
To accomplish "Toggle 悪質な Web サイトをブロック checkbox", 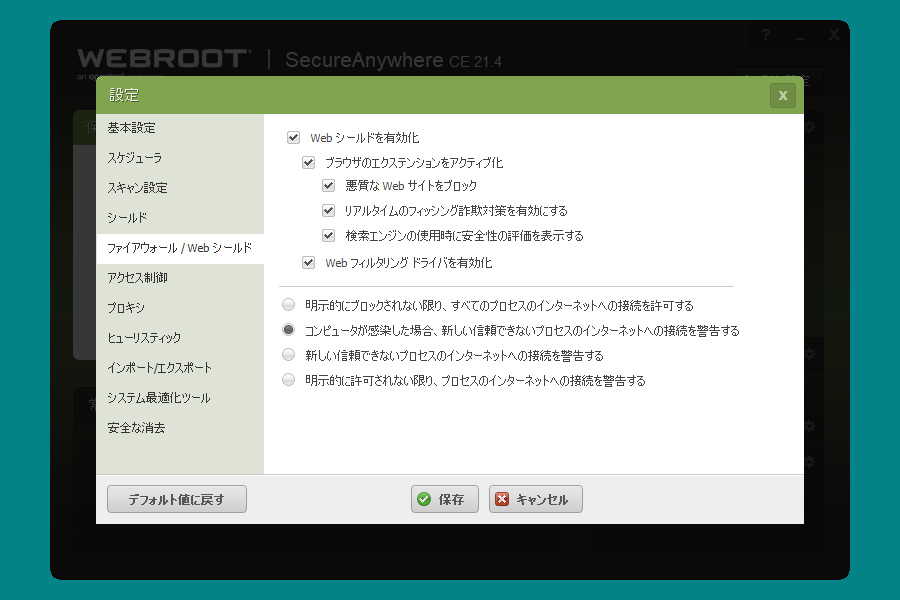I will pos(328,185).
